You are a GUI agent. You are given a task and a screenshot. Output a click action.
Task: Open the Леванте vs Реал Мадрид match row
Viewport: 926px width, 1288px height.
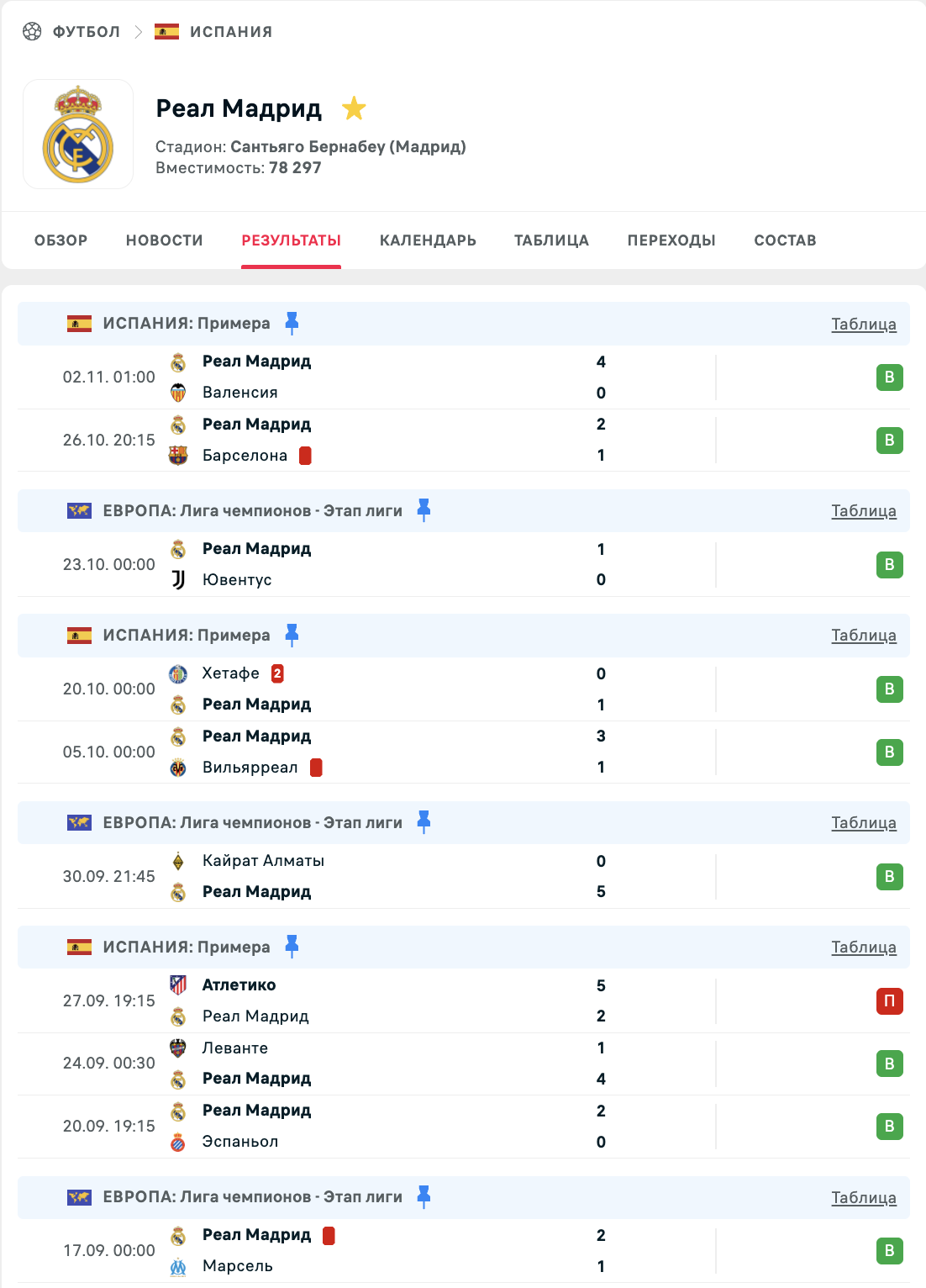pos(420,1064)
